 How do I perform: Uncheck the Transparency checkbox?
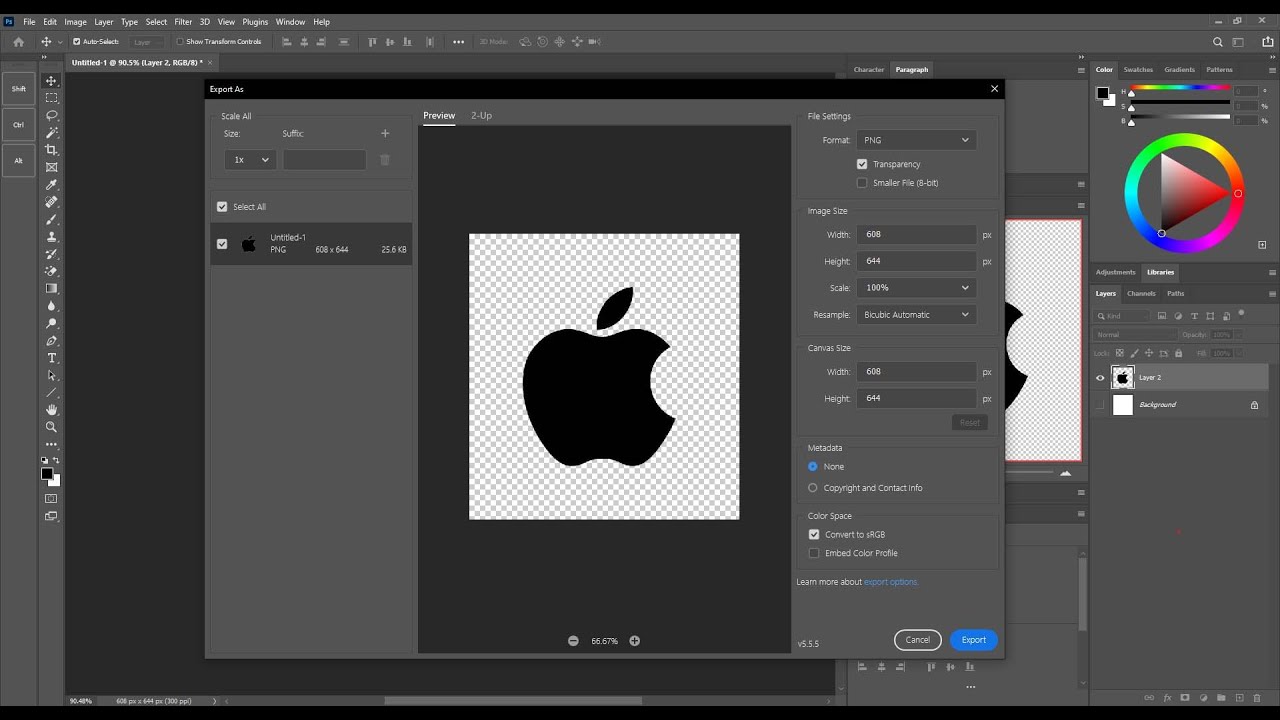coord(862,164)
